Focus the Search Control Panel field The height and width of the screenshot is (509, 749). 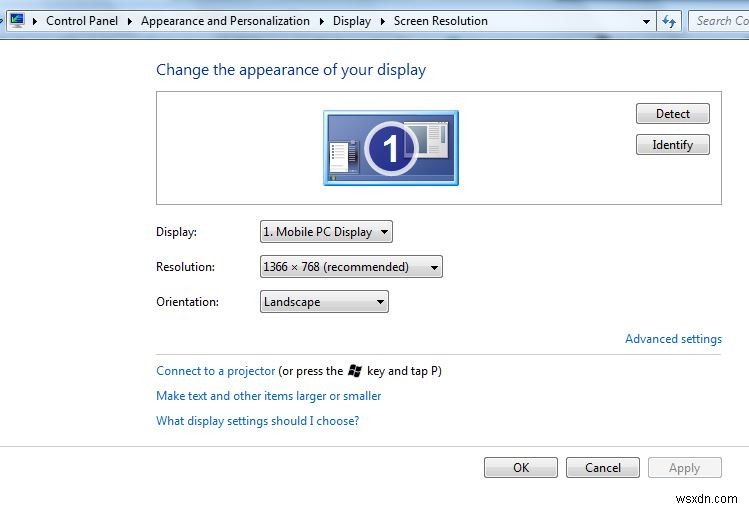point(719,21)
